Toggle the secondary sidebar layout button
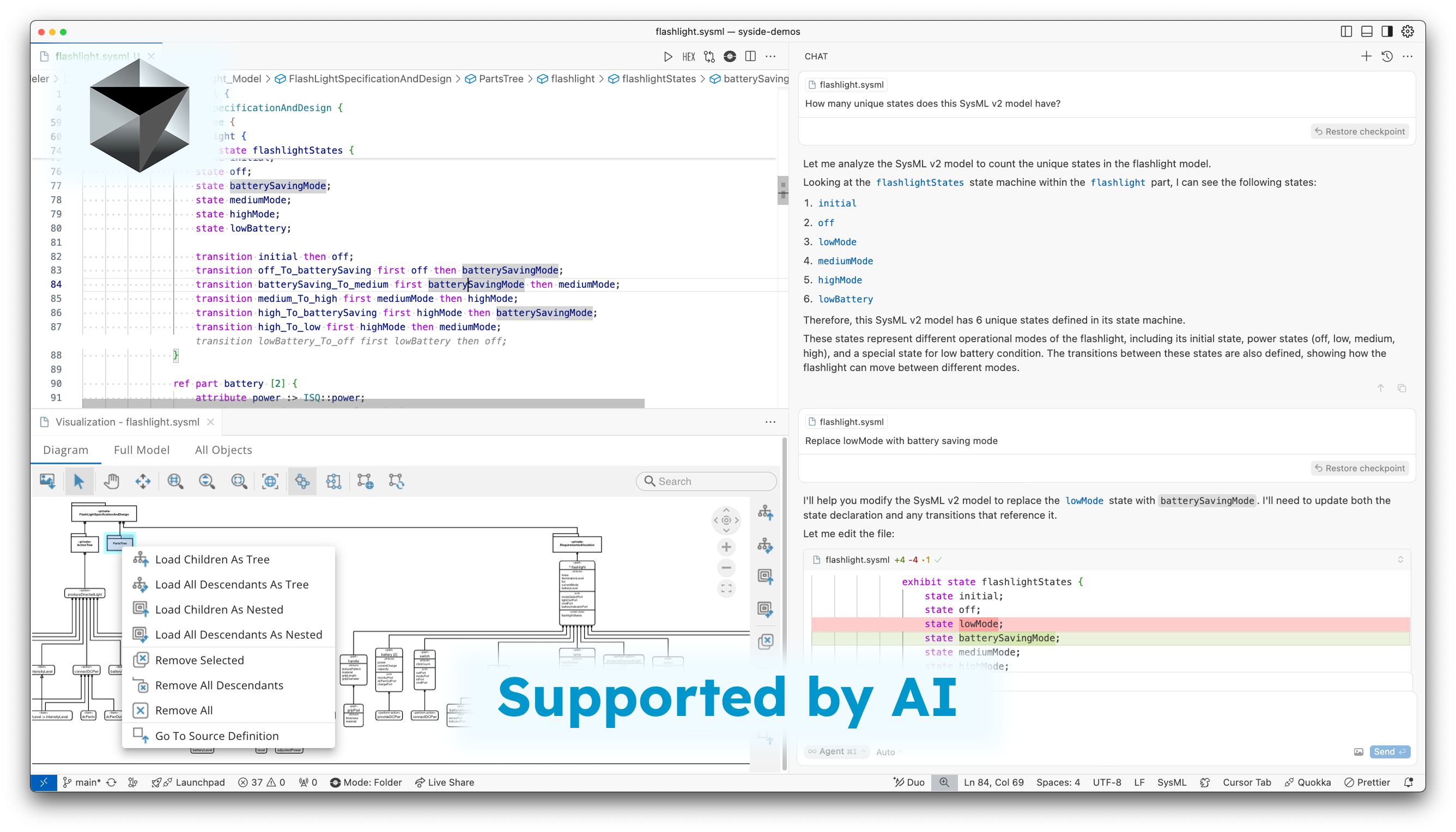 pos(1387,32)
